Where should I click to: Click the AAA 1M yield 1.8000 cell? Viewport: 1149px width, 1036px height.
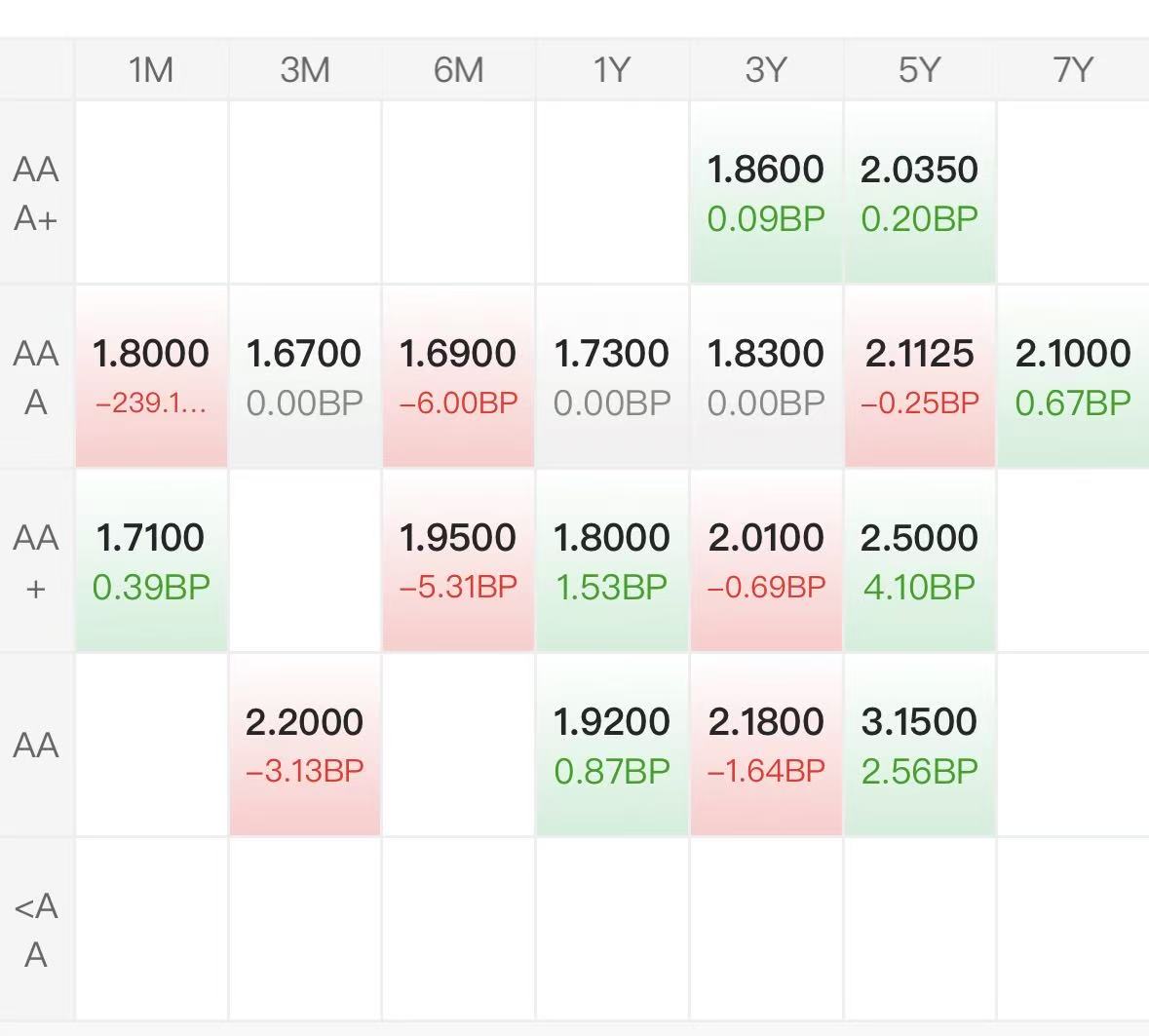click(x=151, y=377)
